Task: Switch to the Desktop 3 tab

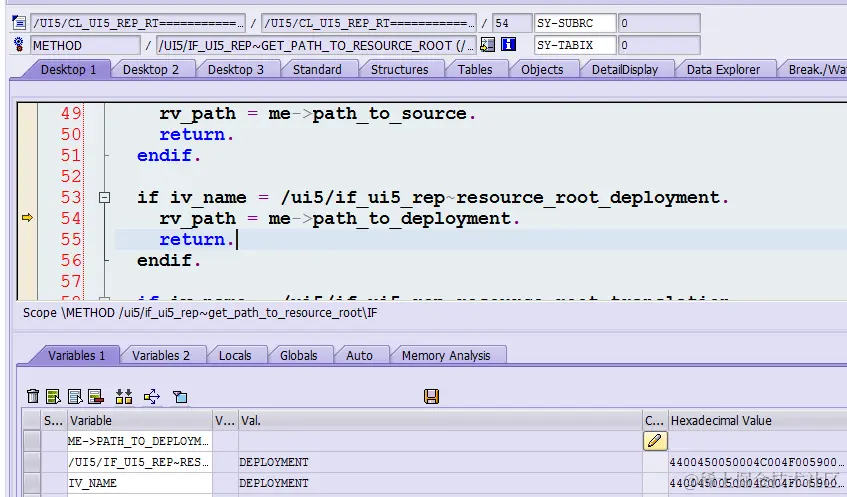Action: (x=236, y=70)
